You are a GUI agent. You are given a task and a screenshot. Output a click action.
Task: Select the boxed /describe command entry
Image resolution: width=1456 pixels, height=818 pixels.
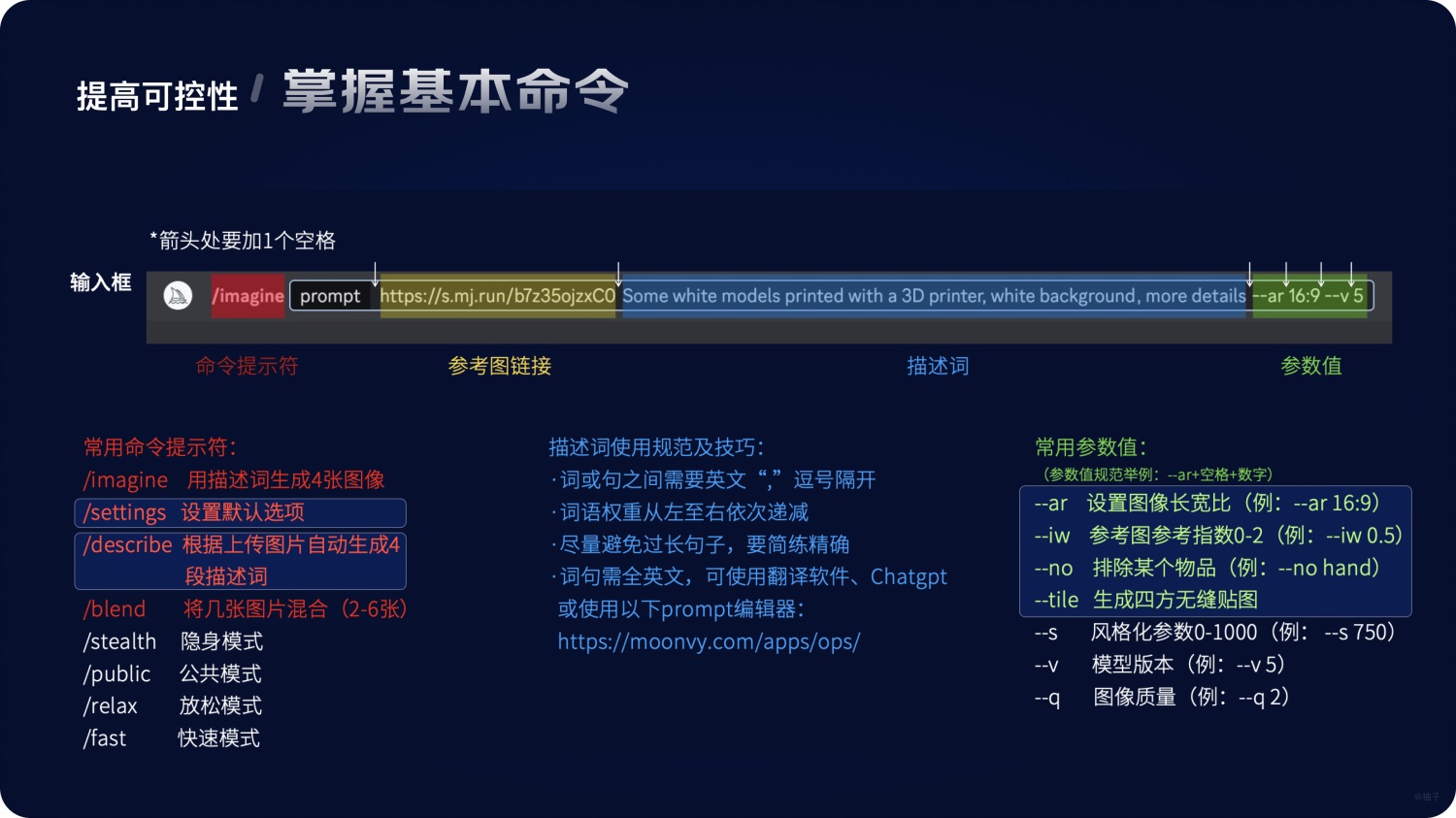pos(239,560)
